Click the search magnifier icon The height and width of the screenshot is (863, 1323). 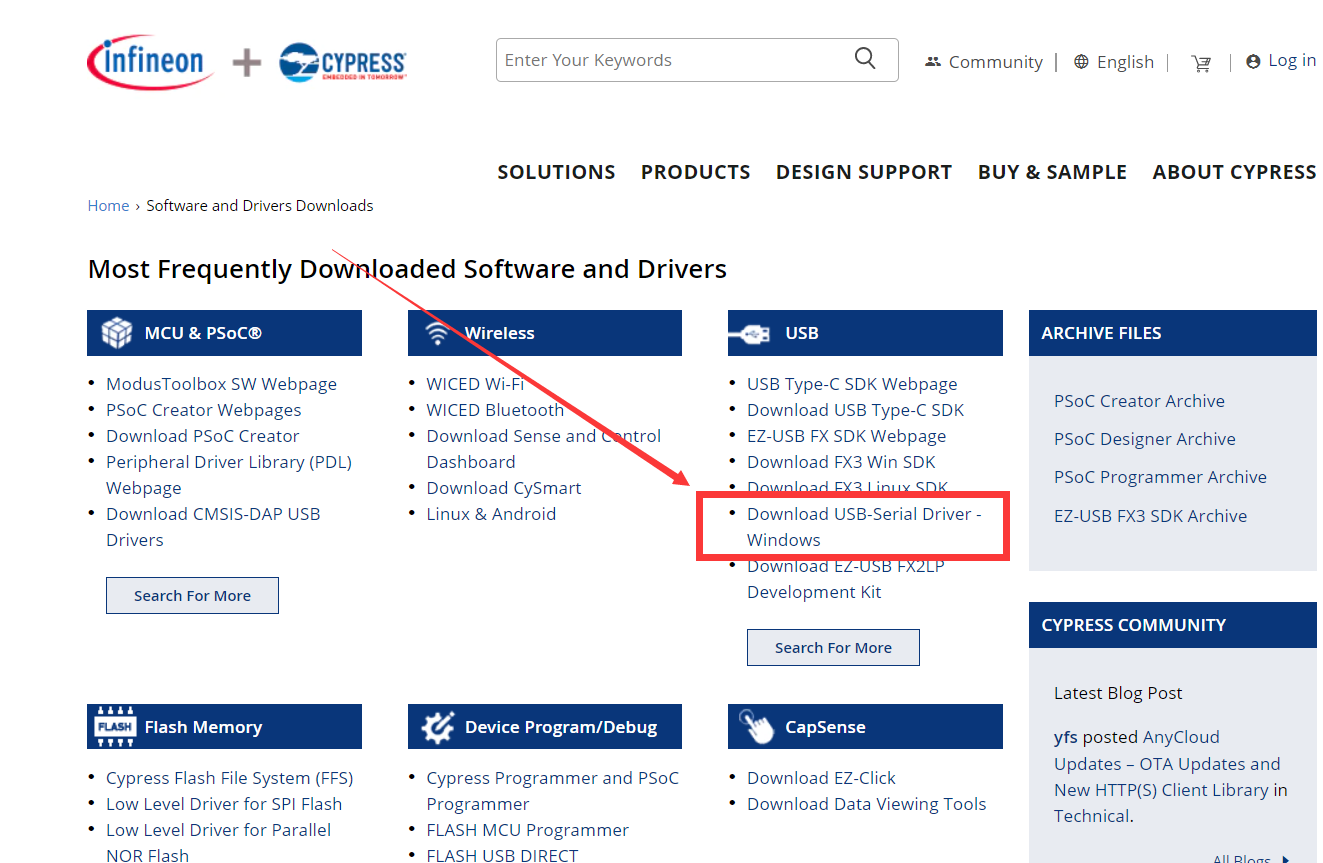point(865,59)
